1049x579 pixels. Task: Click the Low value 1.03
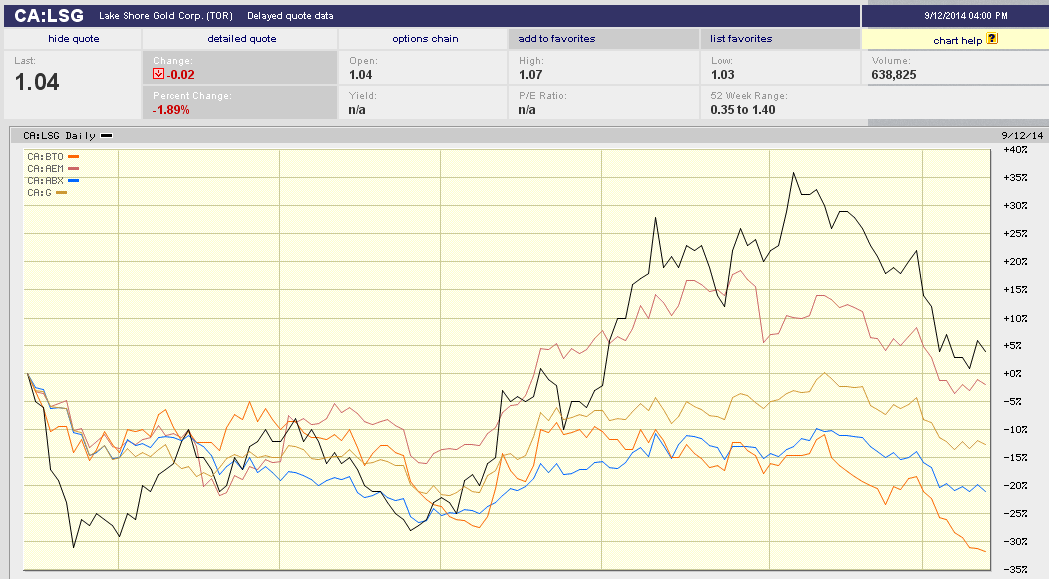pos(723,75)
